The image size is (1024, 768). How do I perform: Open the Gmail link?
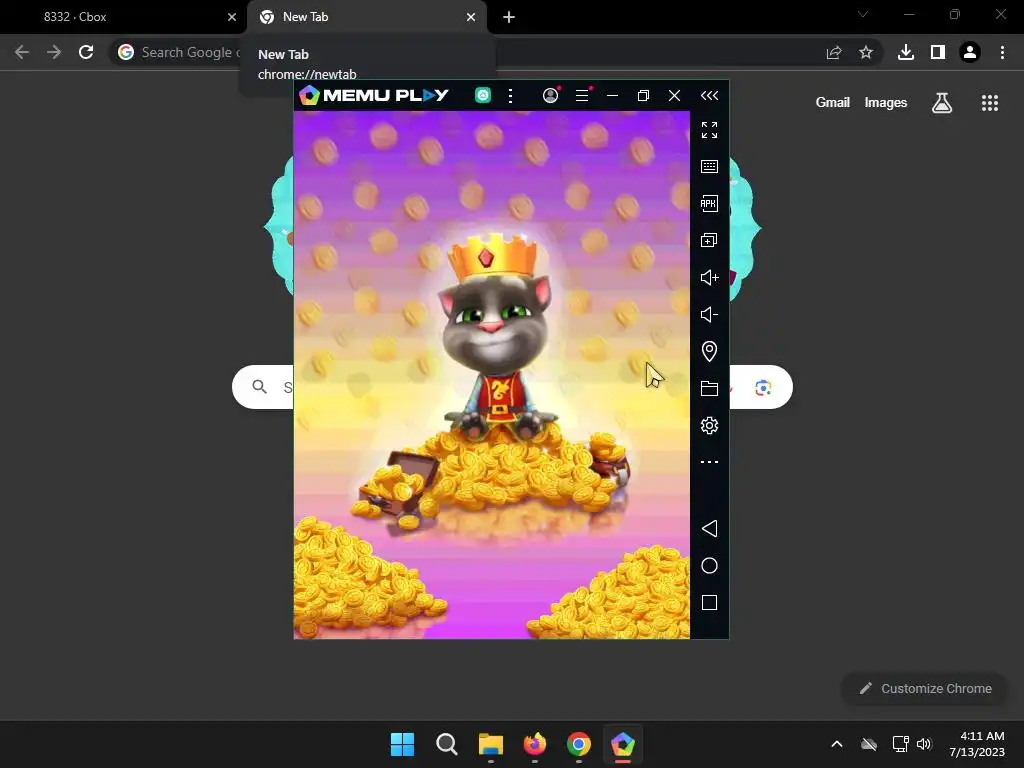tap(833, 103)
